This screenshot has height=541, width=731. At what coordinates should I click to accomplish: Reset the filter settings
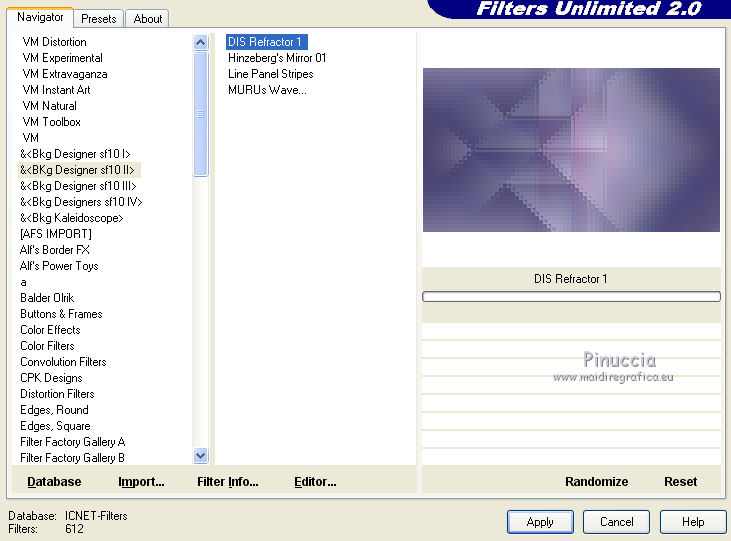(680, 482)
